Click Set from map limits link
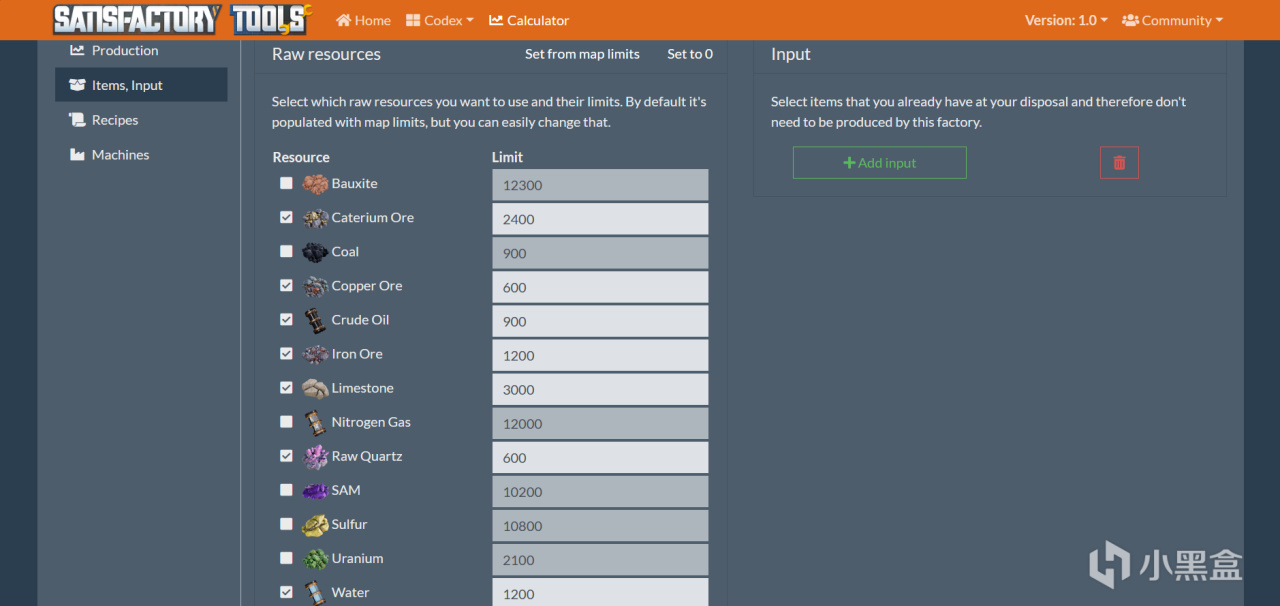The width and height of the screenshot is (1280, 606). point(582,54)
